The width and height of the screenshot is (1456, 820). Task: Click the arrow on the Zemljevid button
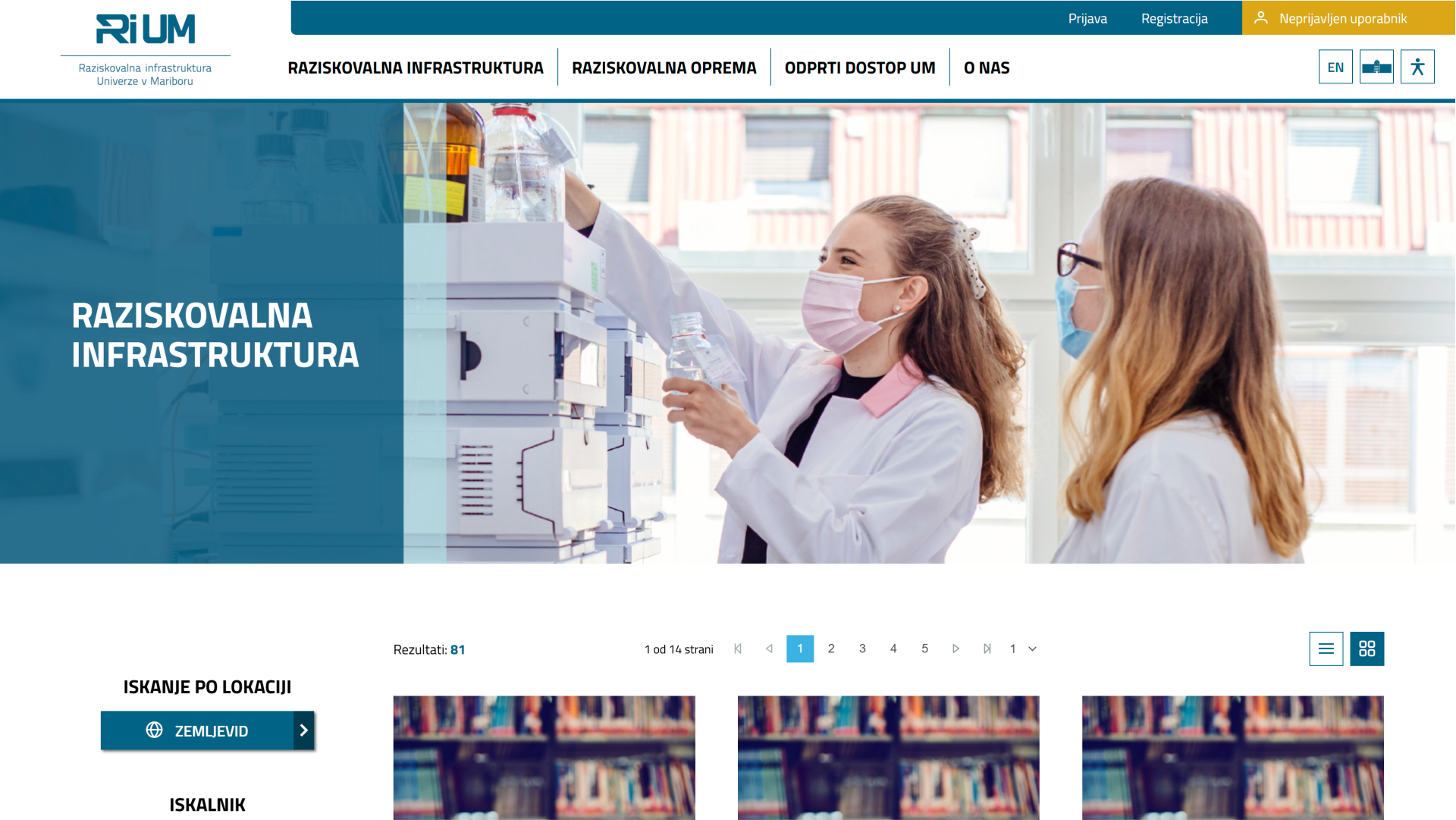(x=304, y=730)
